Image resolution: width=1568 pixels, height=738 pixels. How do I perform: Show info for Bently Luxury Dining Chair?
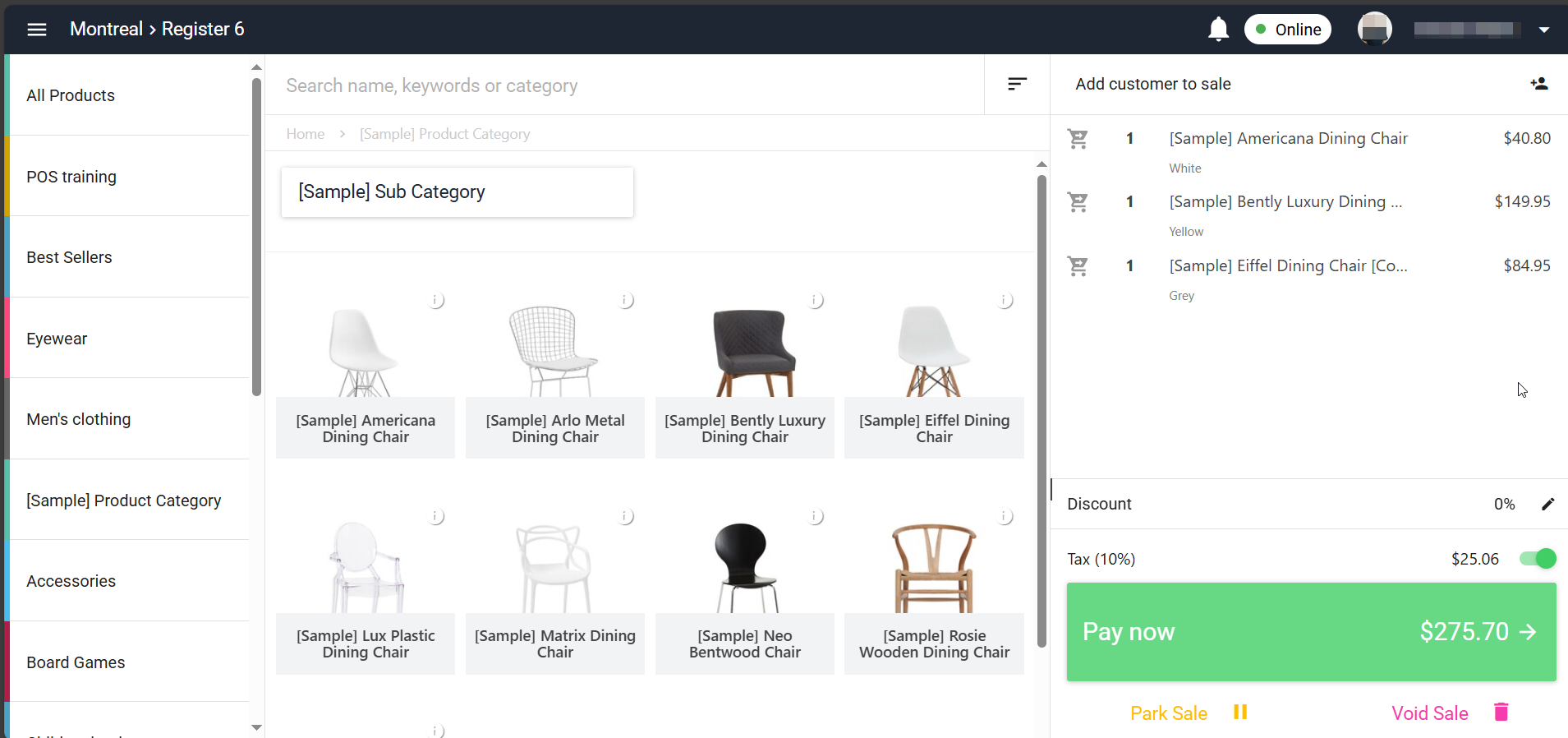(x=816, y=301)
